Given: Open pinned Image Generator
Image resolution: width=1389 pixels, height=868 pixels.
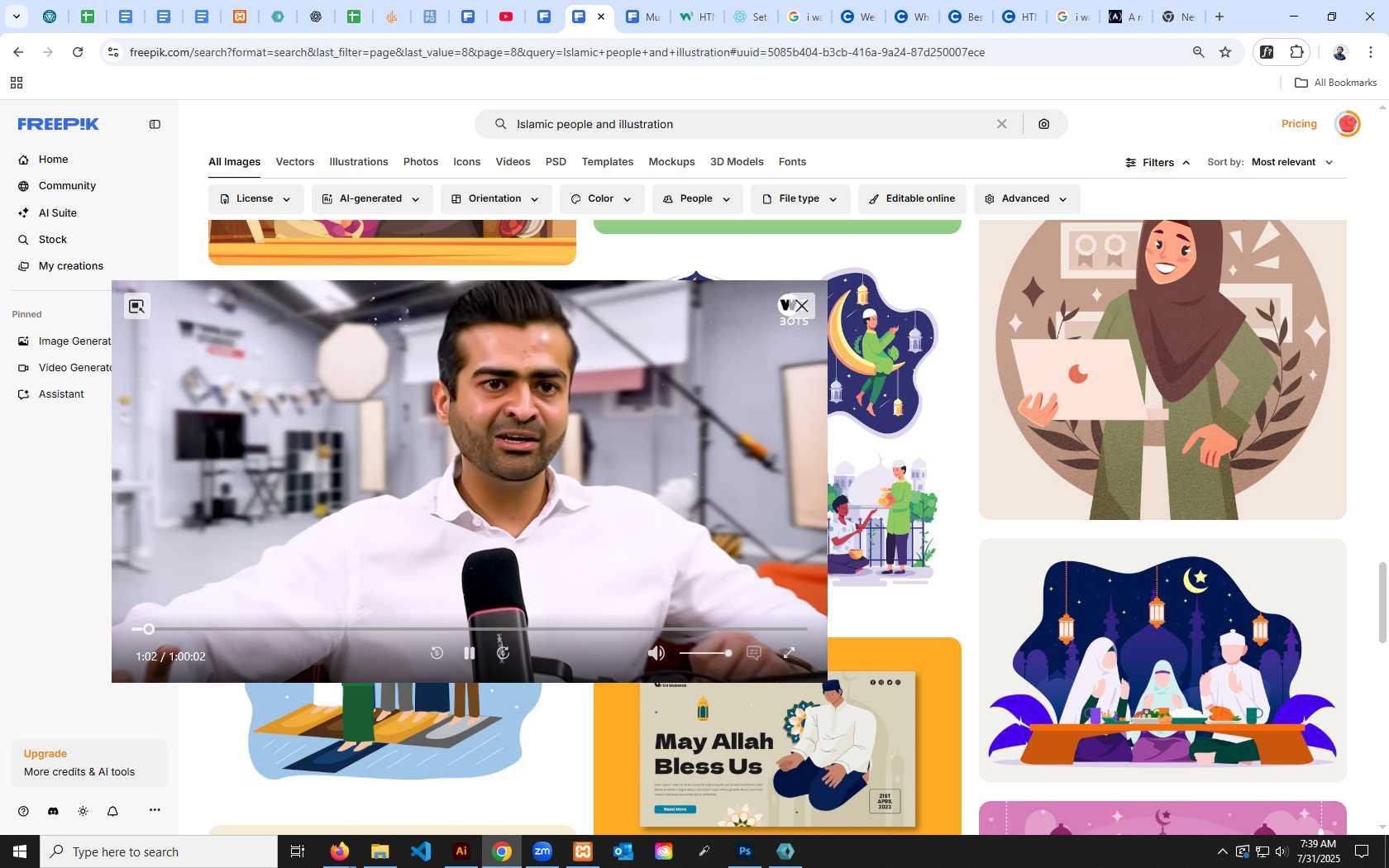Looking at the screenshot, I should click(64, 341).
